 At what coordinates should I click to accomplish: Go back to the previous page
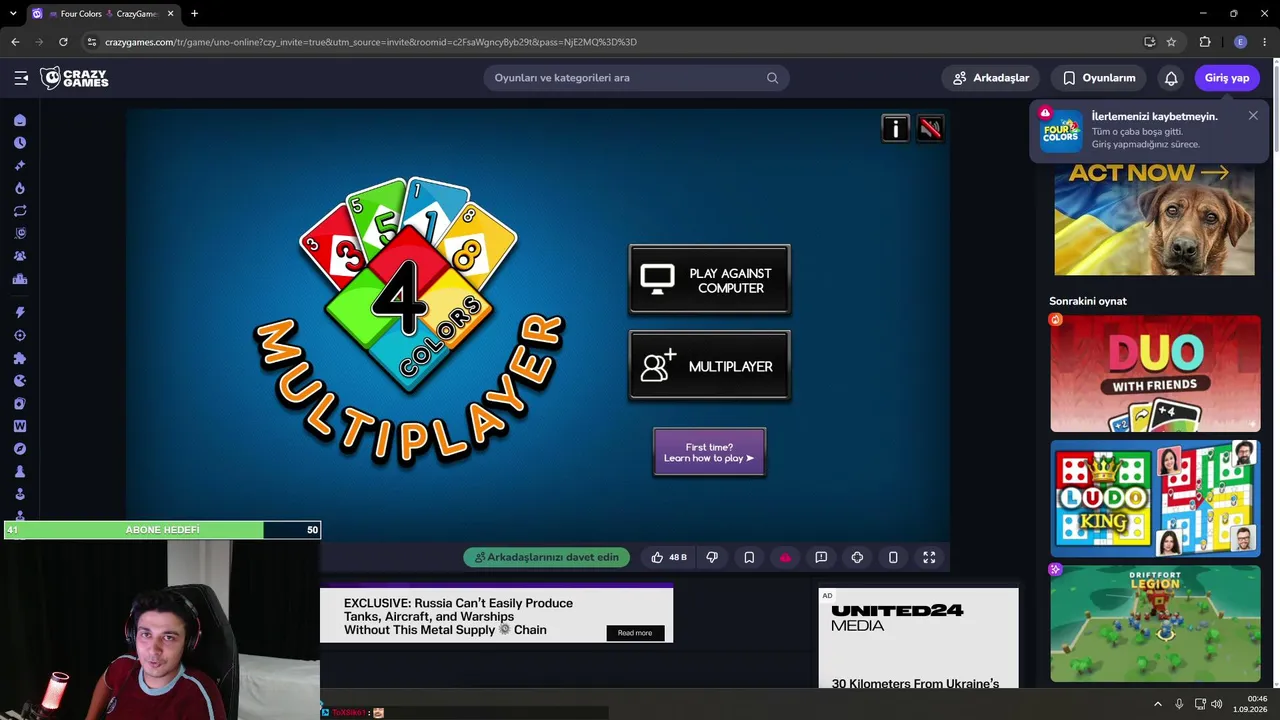click(15, 42)
